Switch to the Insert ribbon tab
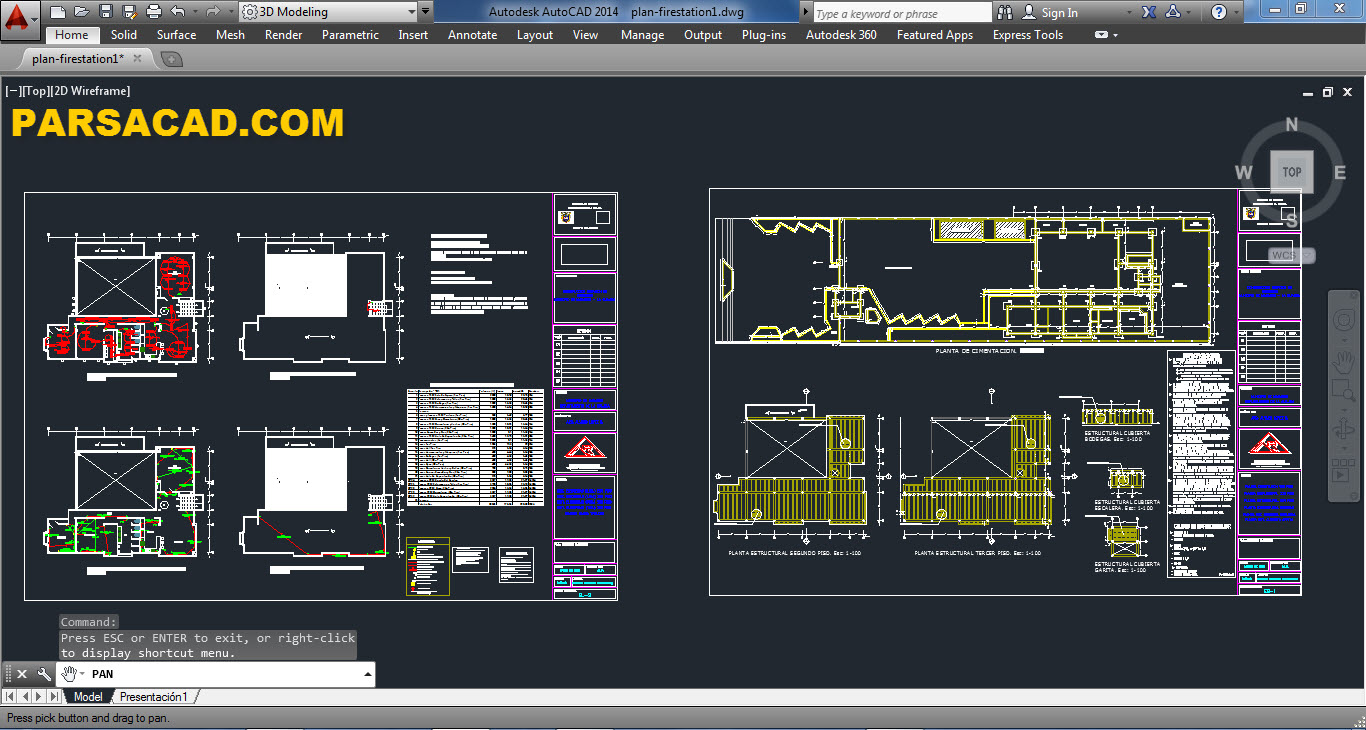The height and width of the screenshot is (730, 1366). click(x=413, y=35)
